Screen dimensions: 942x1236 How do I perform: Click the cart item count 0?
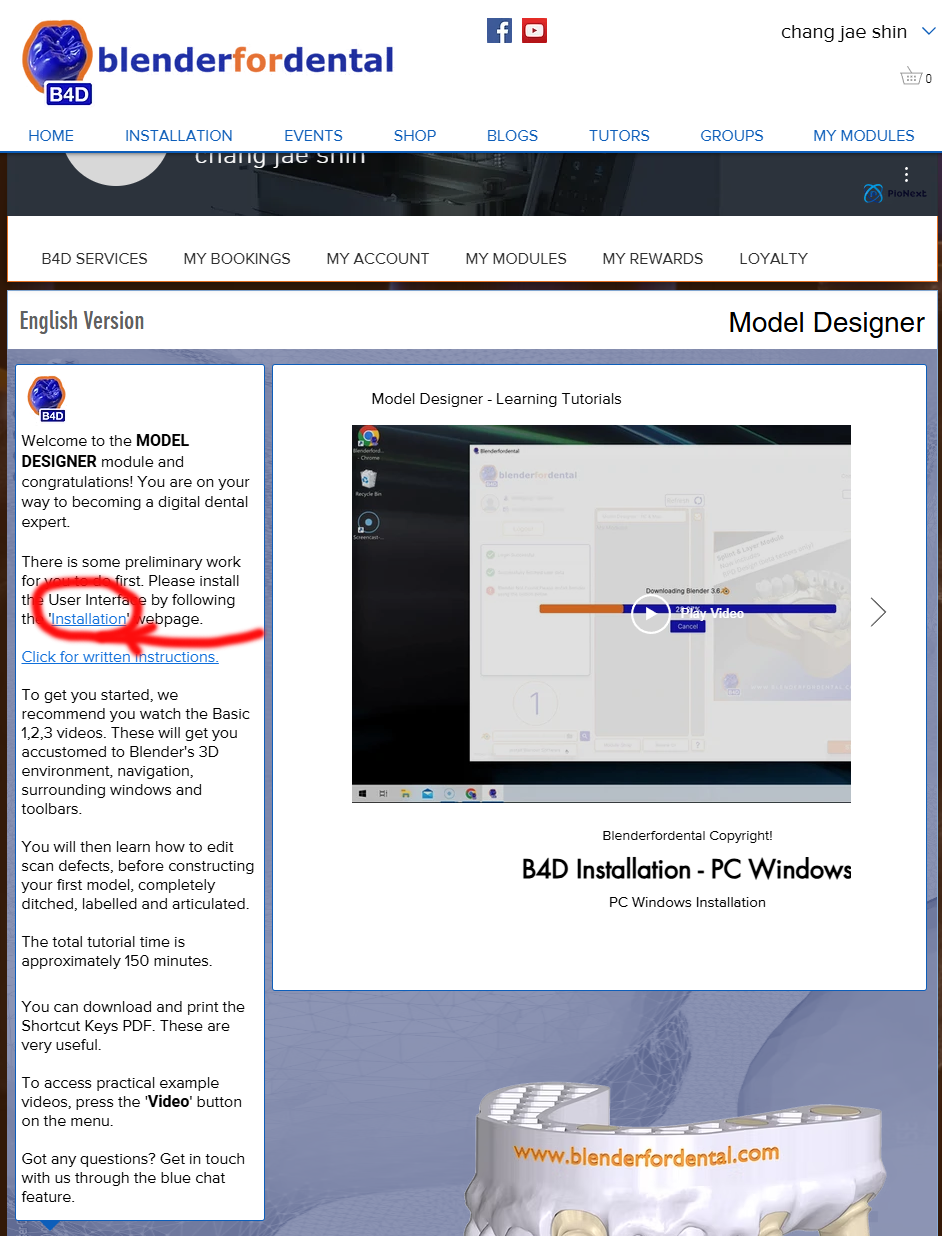(x=928, y=78)
